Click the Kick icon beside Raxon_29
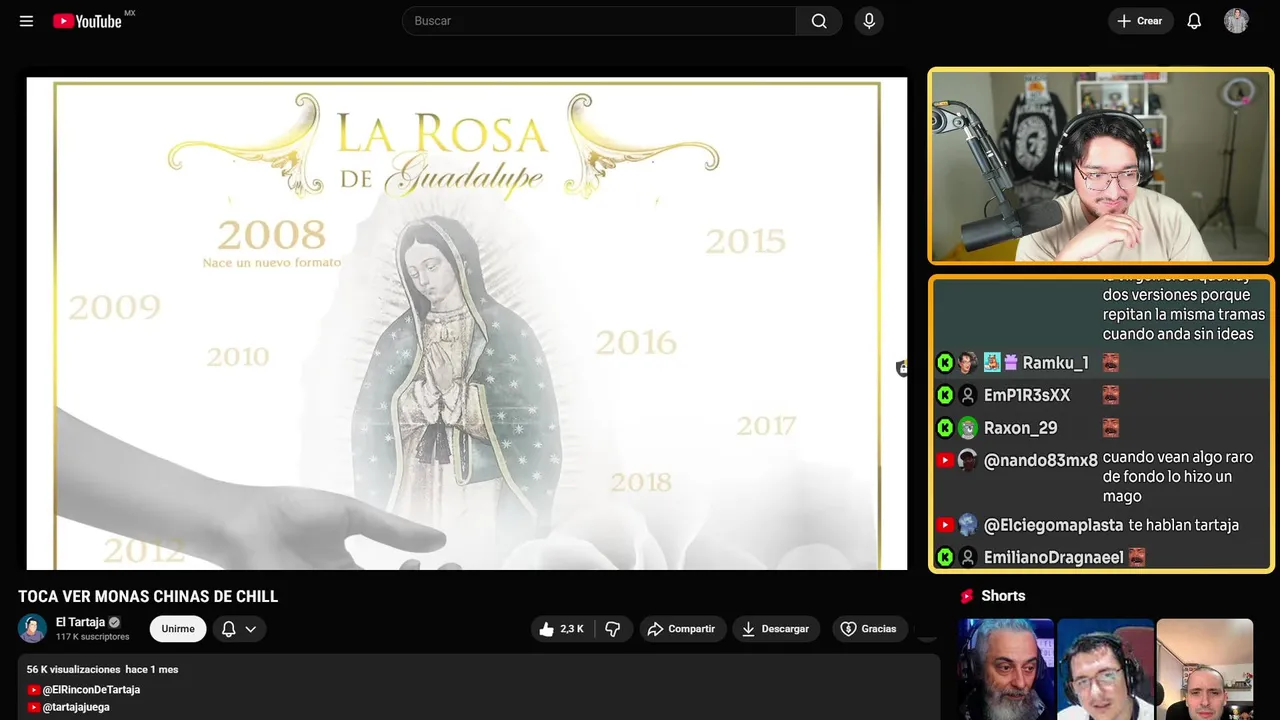Image resolution: width=1280 pixels, height=720 pixels. (945, 428)
